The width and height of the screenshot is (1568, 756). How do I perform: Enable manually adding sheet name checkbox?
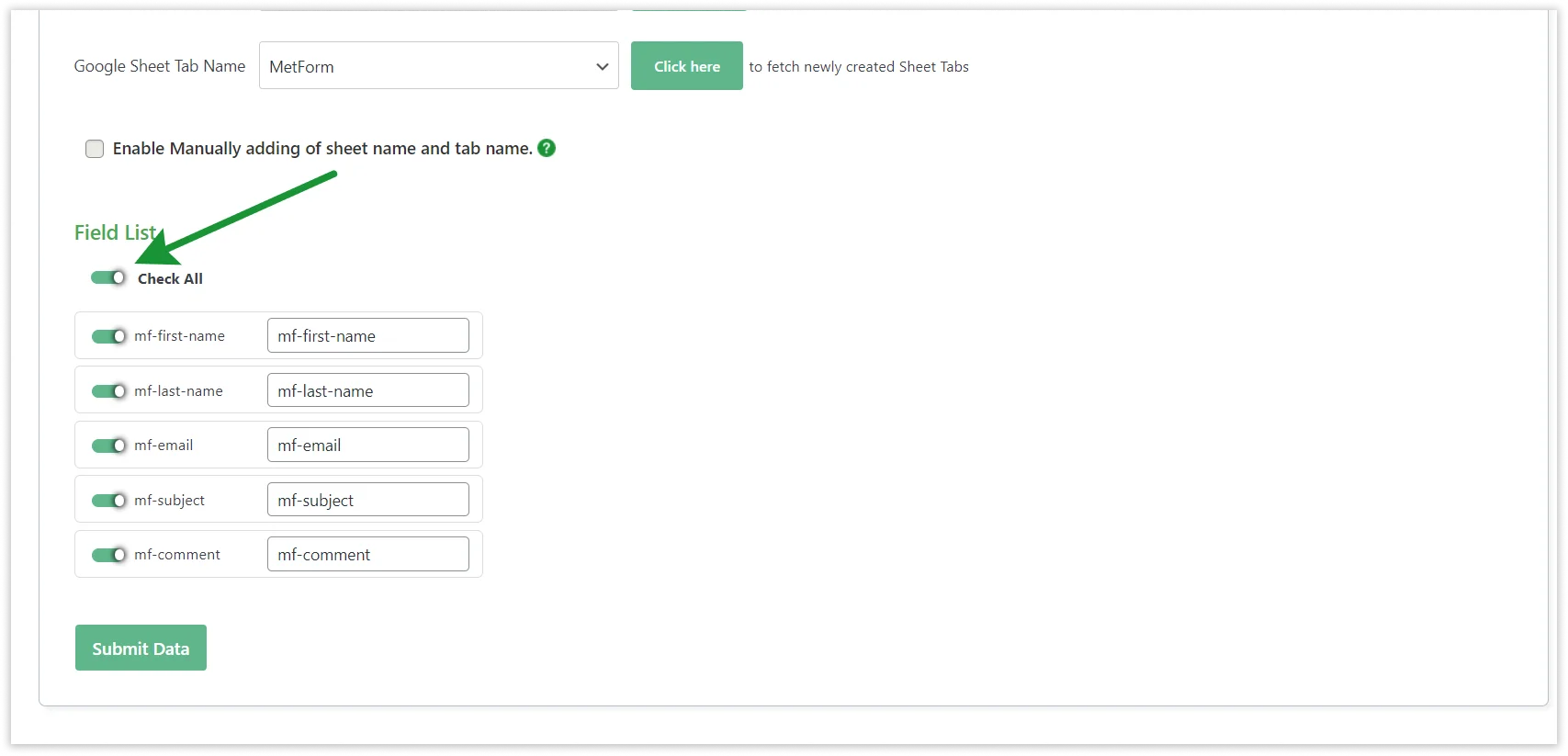point(95,149)
